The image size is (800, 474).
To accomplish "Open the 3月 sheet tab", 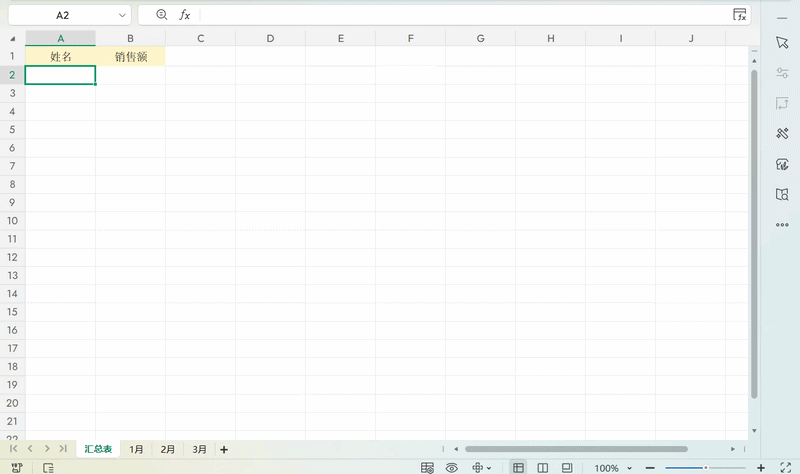I will (200, 449).
